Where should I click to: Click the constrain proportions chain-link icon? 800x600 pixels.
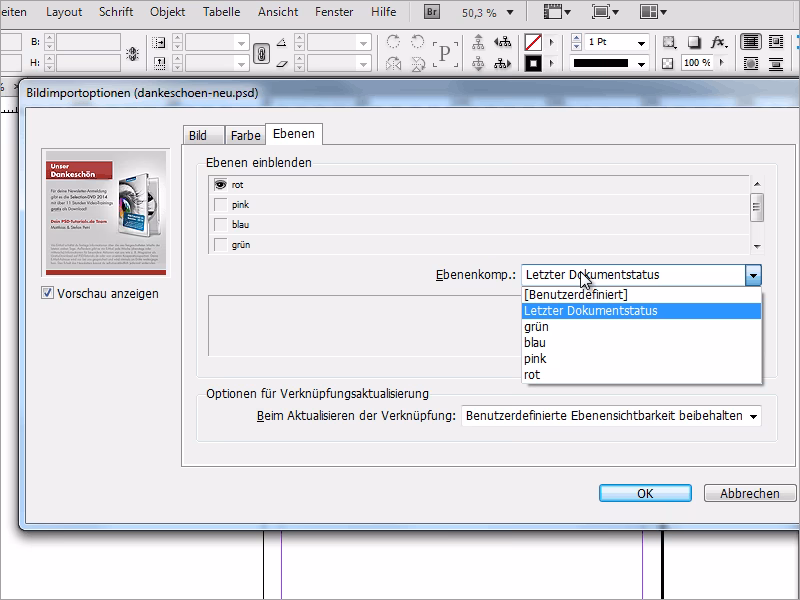point(261,53)
